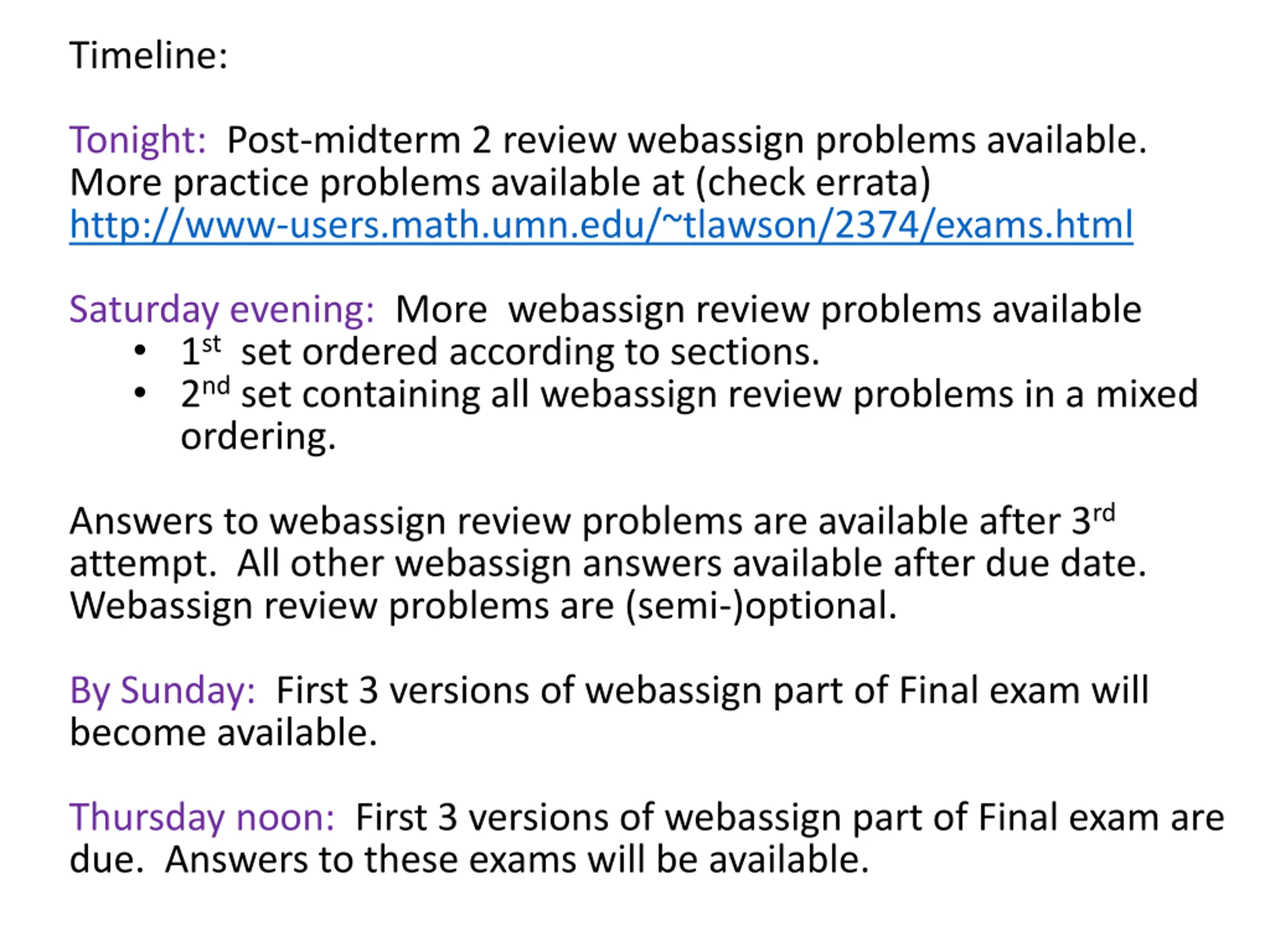1270x952 pixels.
Task: Click "set ordered according to sections." line
Action: pyautogui.click(x=530, y=352)
